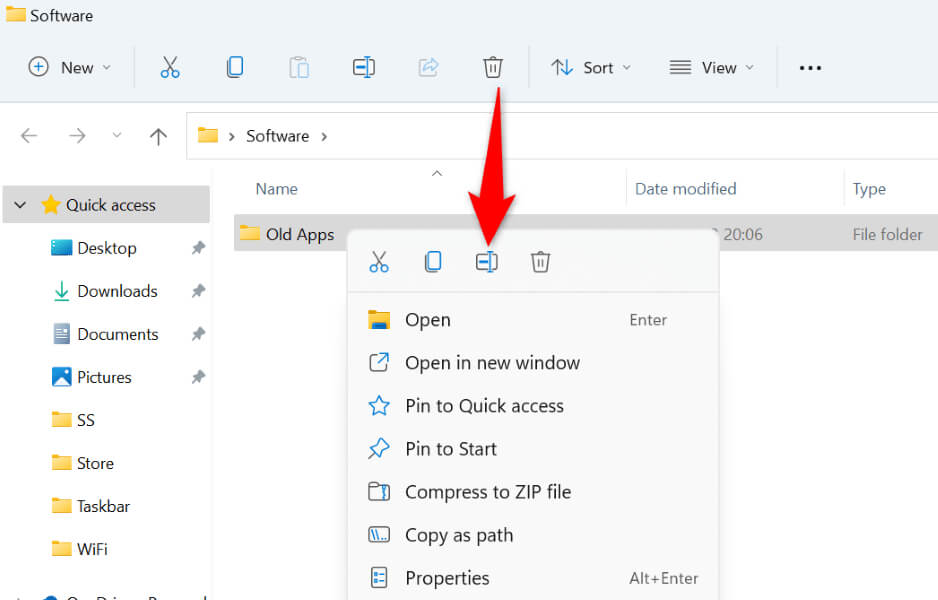Collapse the Quick access tree
Viewport: 938px width, 600px height.
[x=20, y=205]
